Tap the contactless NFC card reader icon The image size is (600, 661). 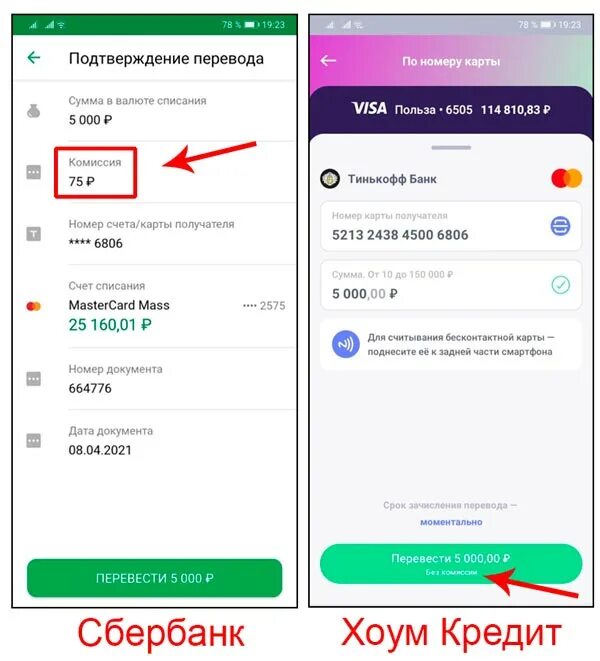pyautogui.click(x=346, y=344)
